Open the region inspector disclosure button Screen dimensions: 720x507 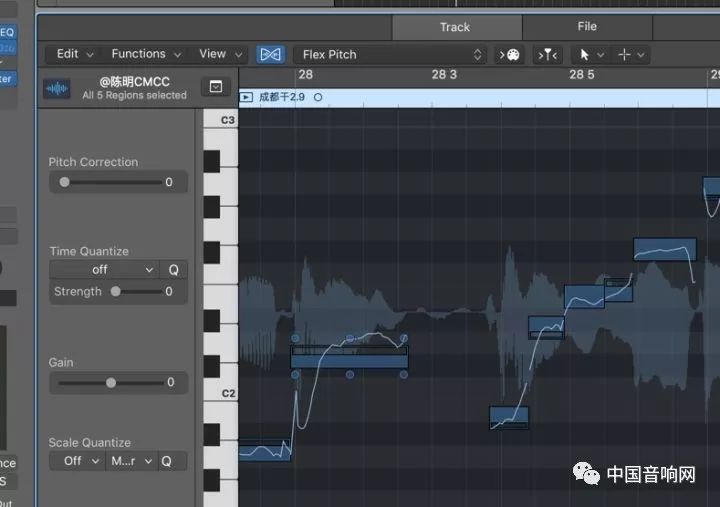pyautogui.click(x=216, y=87)
